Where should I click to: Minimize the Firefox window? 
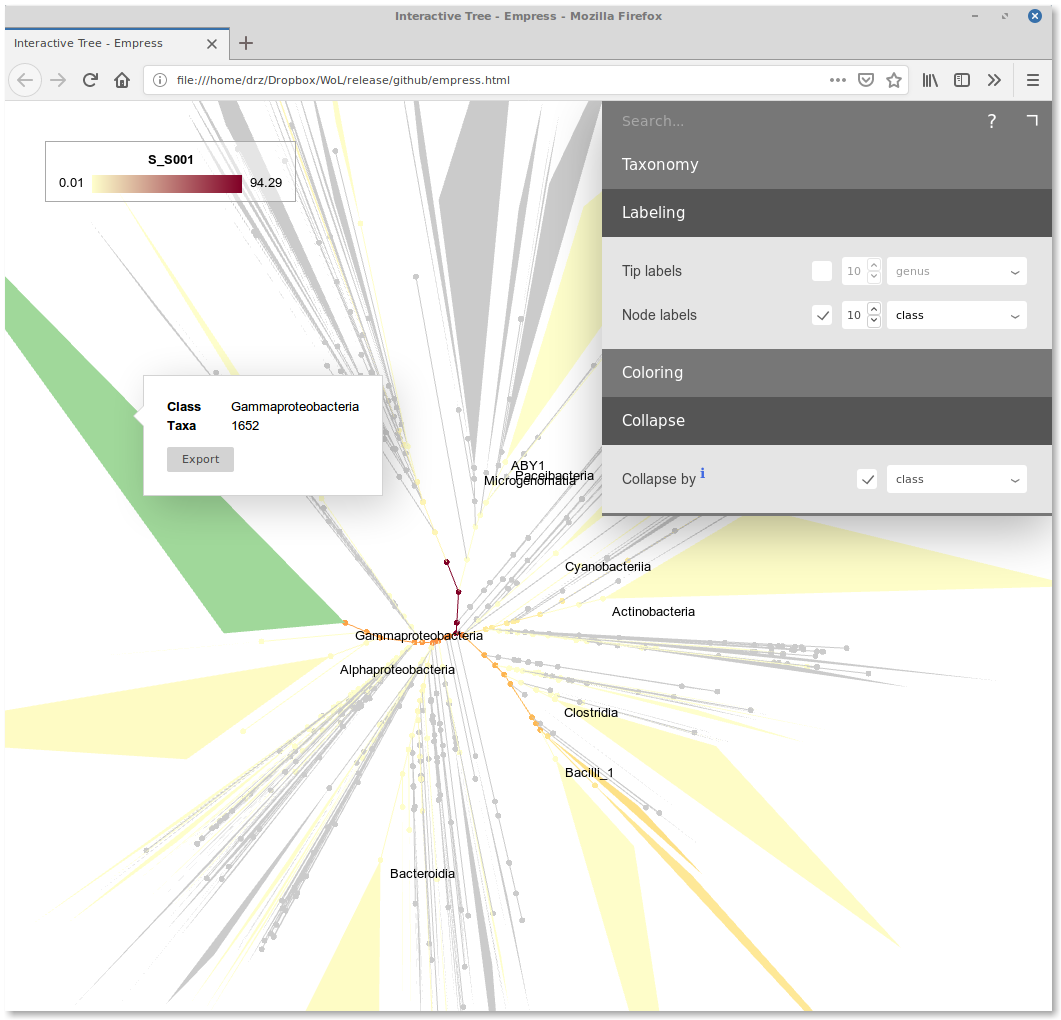pos(975,16)
